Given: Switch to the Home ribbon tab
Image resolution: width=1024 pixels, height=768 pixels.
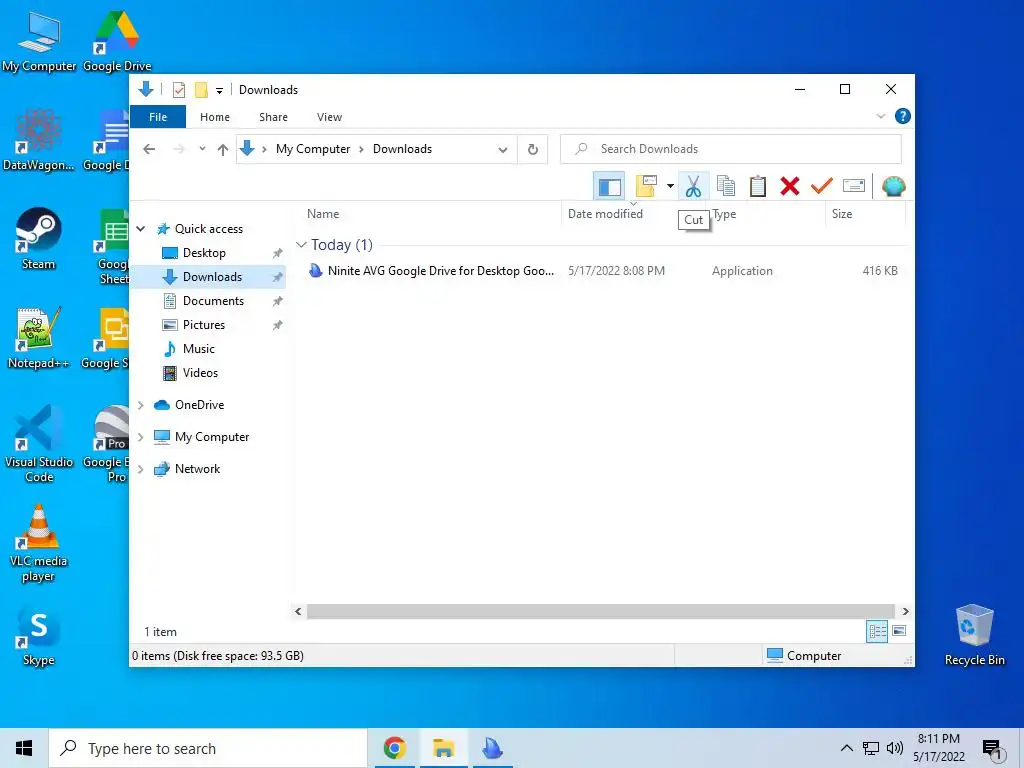Looking at the screenshot, I should pyautogui.click(x=215, y=117).
